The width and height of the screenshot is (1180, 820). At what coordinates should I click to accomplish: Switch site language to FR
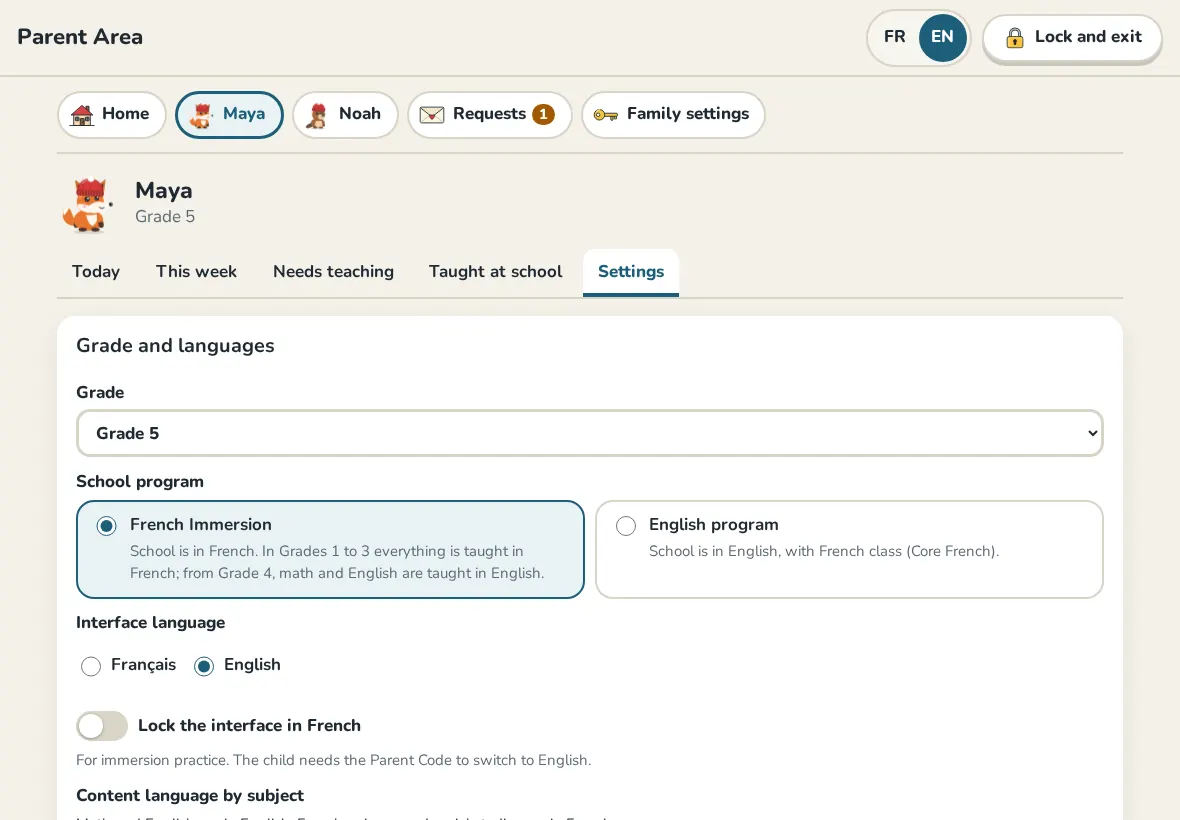(x=894, y=37)
